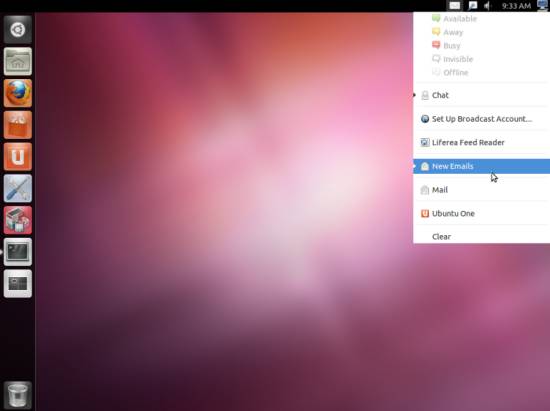This screenshot has height=411, width=550.
Task: Open the Ubuntu Dash home button
Action: tap(18, 29)
